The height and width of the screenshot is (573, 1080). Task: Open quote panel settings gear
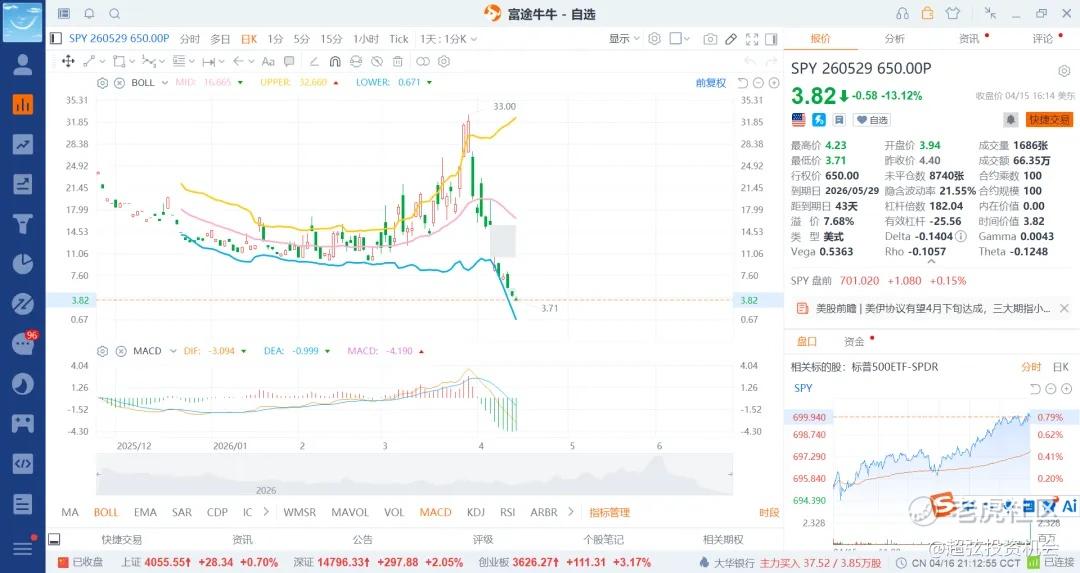click(1064, 71)
